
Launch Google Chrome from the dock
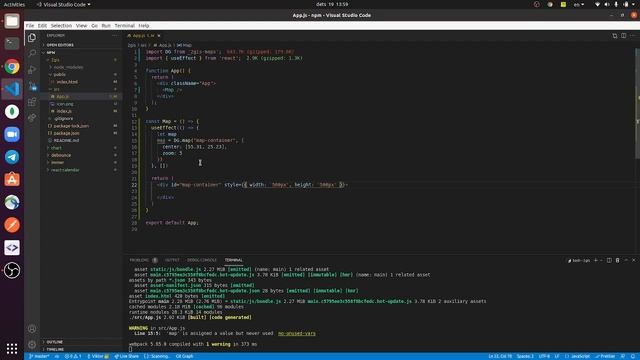[x=12, y=66]
